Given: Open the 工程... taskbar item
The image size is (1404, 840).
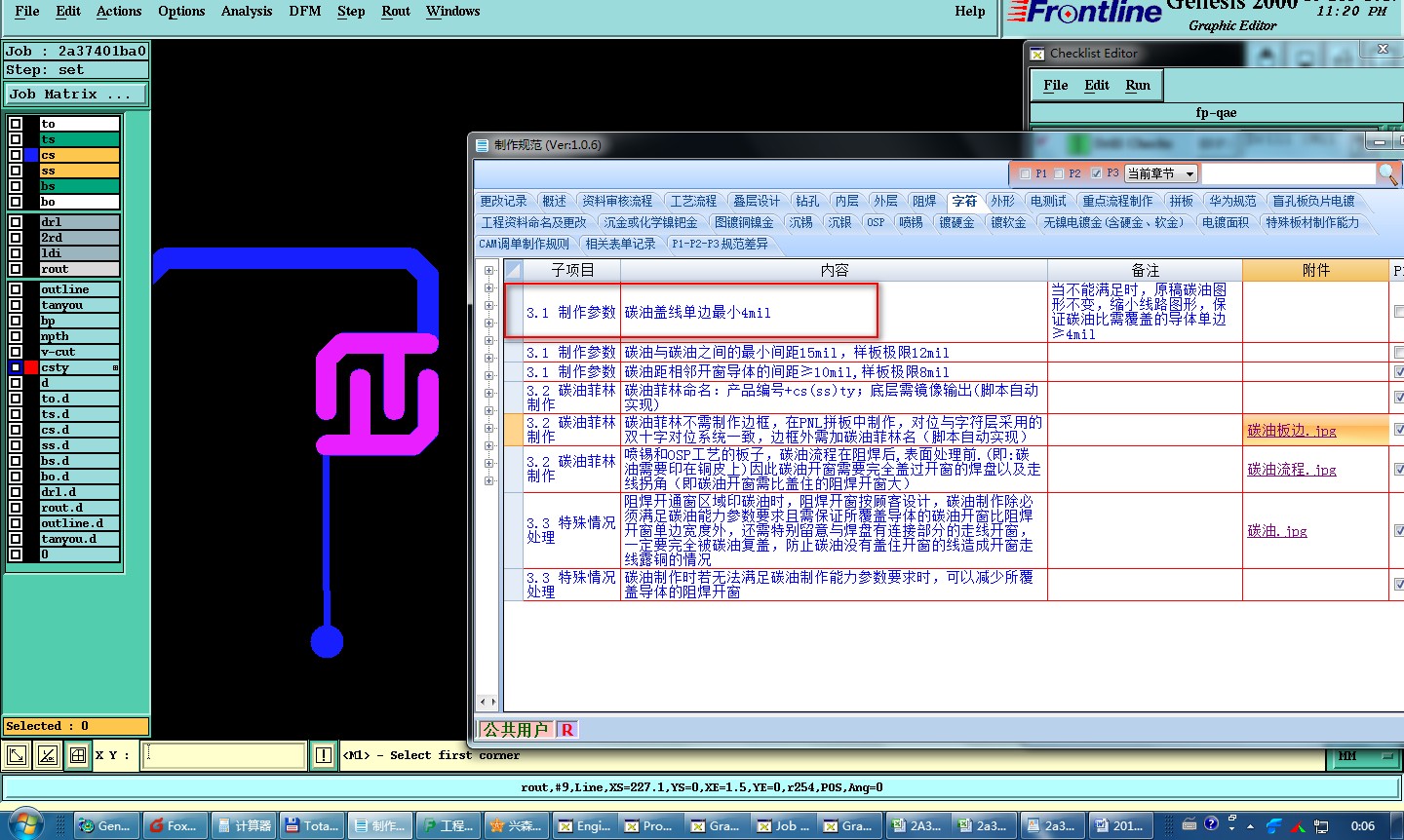Looking at the screenshot, I should (x=448, y=825).
